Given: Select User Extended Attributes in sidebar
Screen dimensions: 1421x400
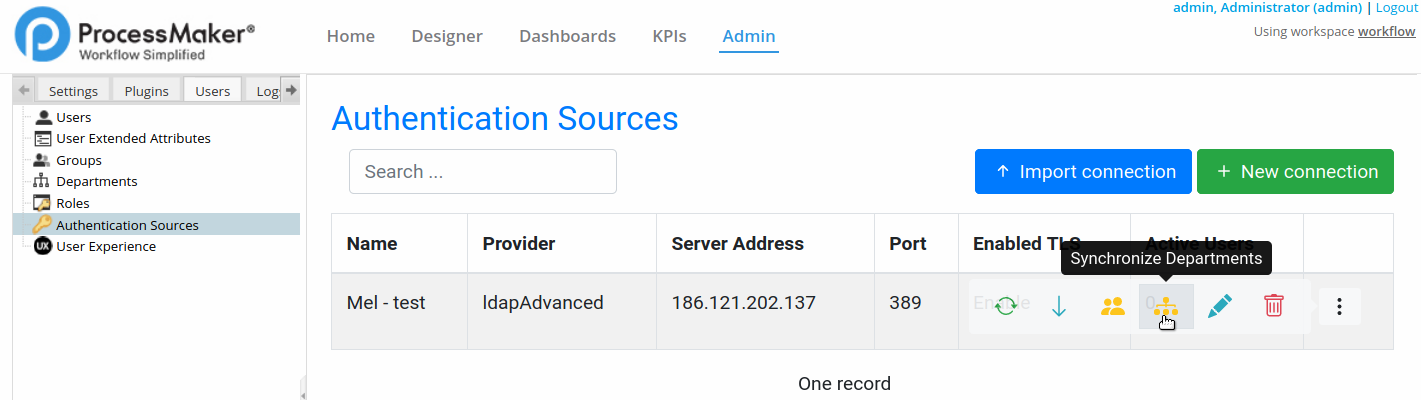Looking at the screenshot, I should tap(133, 139).
